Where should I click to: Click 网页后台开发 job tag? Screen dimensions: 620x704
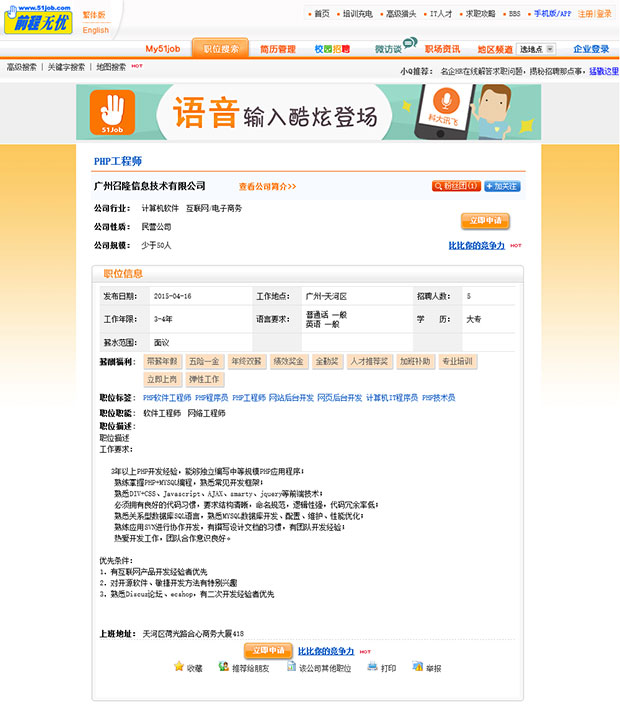339,398
